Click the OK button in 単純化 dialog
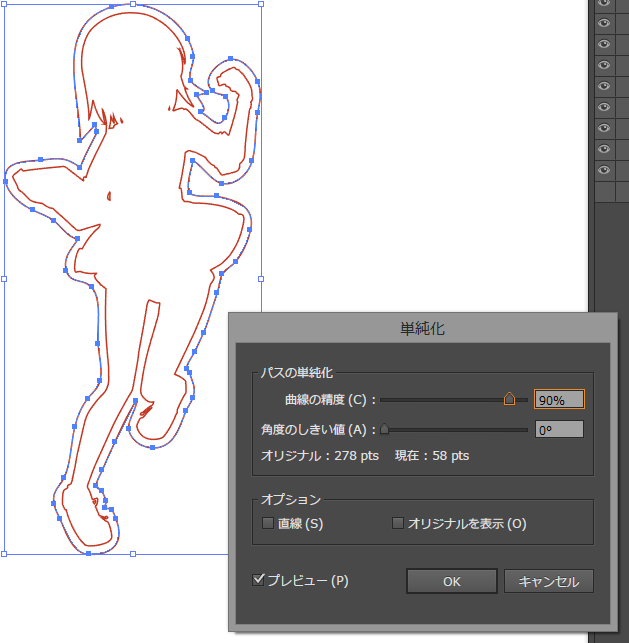The height and width of the screenshot is (643, 629). tap(451, 581)
